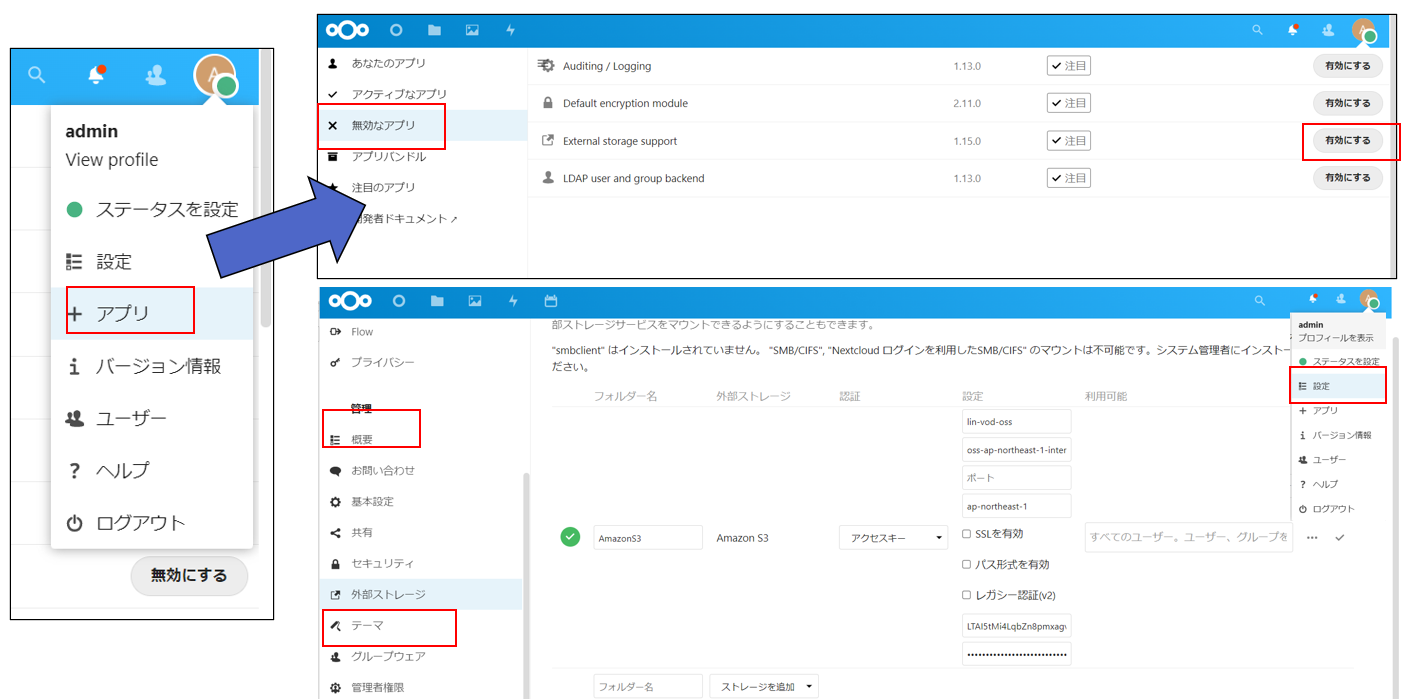Image resolution: width=1409 pixels, height=699 pixels.
Task: Open 共有 share icon in settings sidebar
Action: click(335, 533)
